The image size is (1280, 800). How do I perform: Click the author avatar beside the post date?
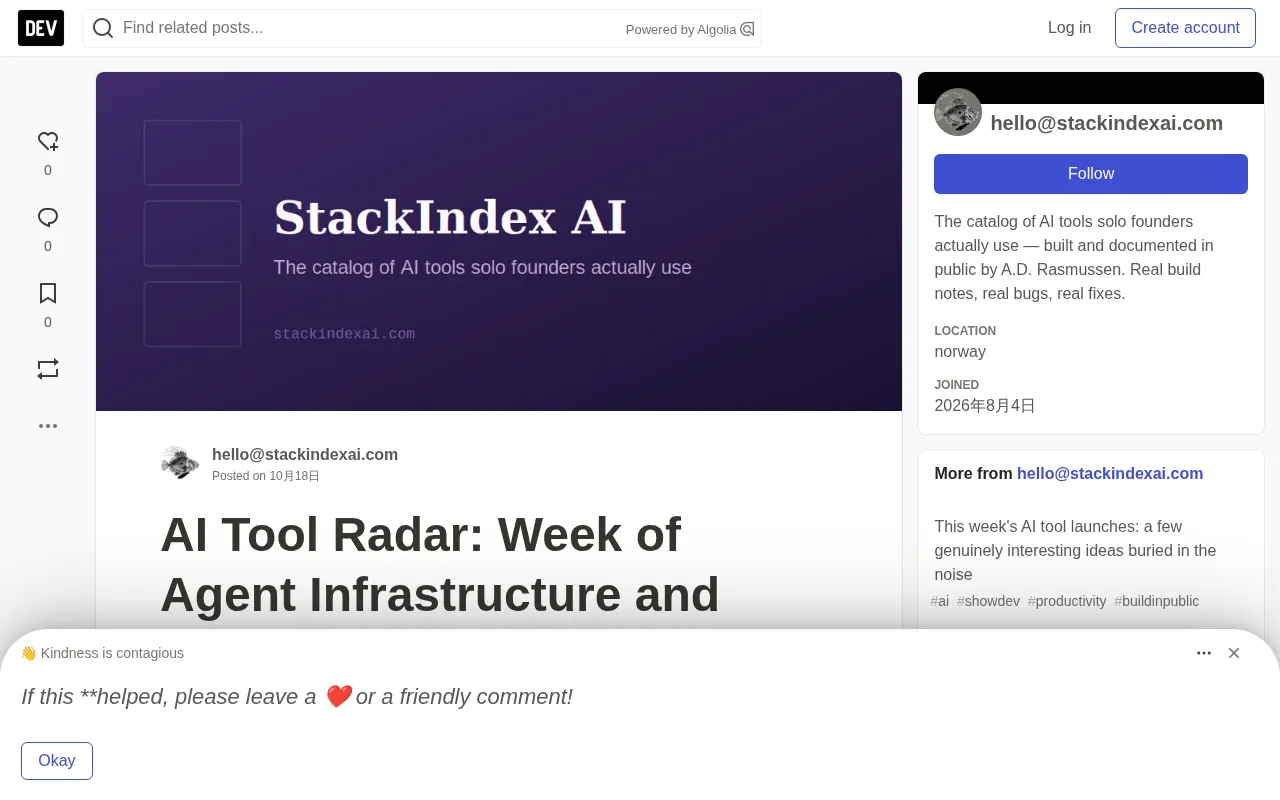click(180, 463)
